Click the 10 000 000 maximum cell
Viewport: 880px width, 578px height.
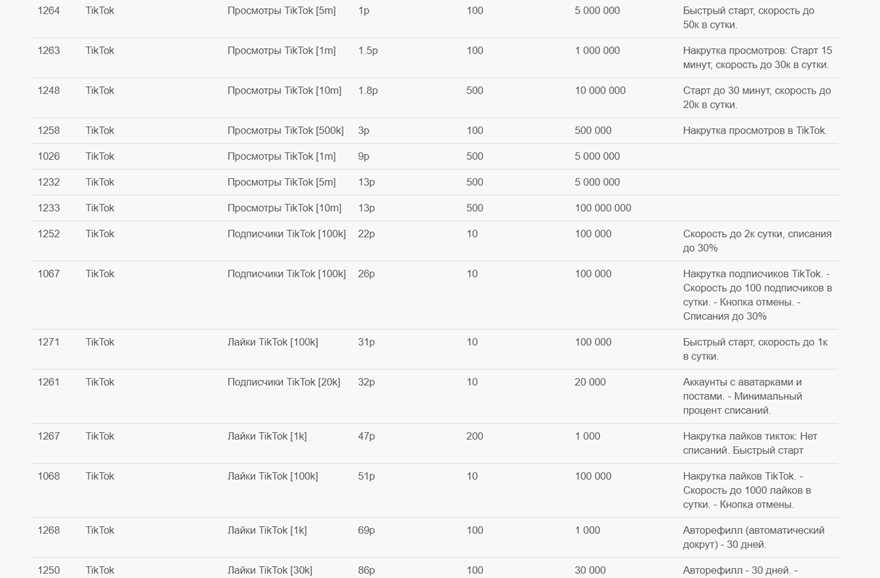click(599, 91)
